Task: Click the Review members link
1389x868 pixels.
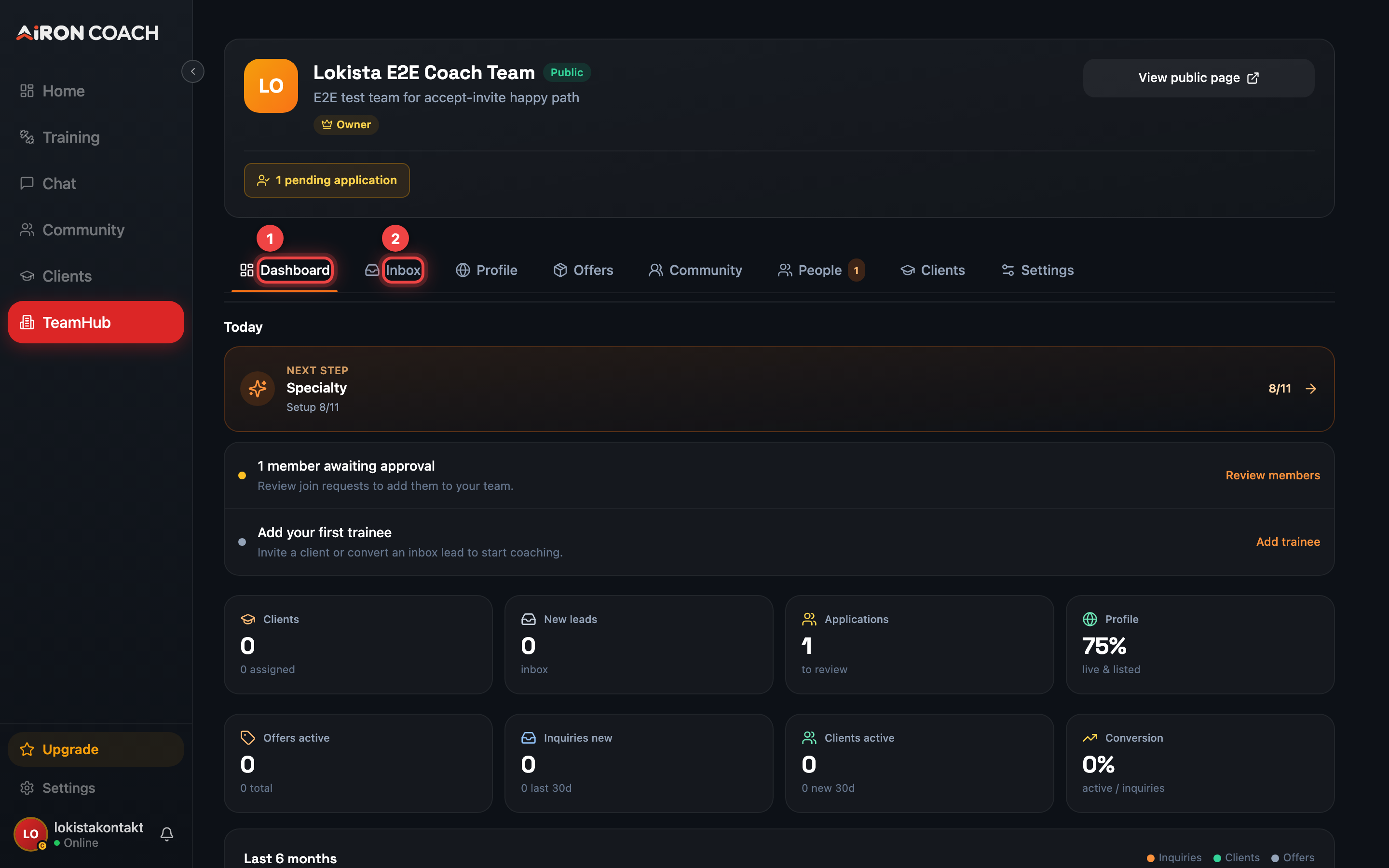Action: [1272, 475]
